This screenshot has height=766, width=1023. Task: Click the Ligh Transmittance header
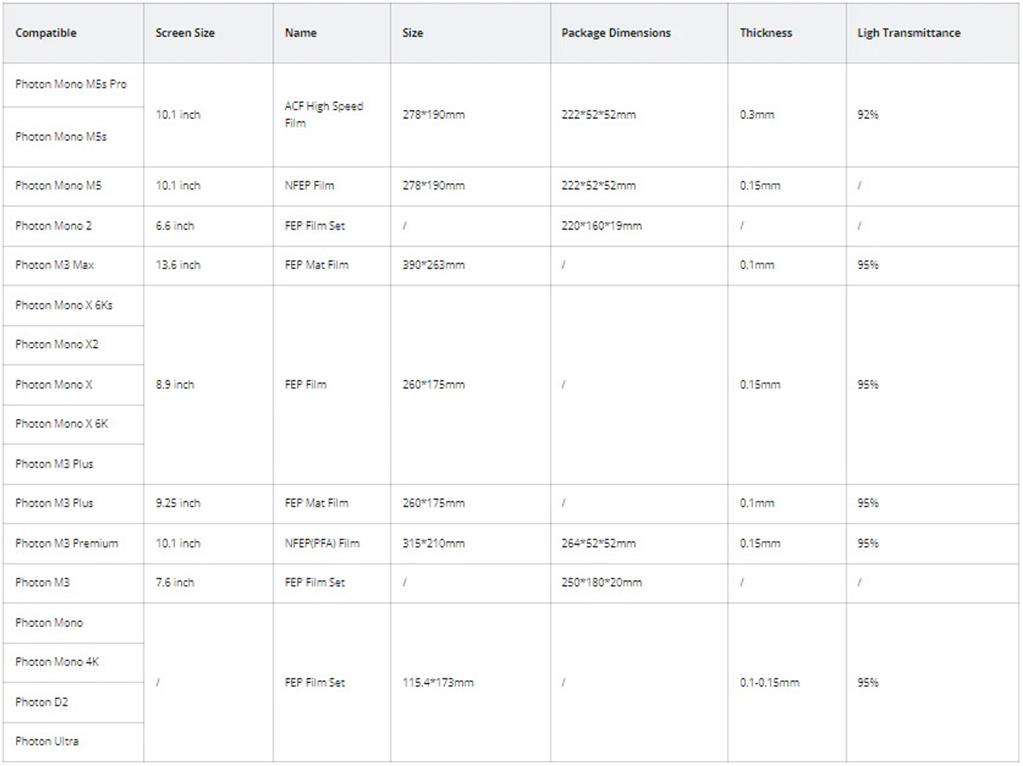(x=932, y=33)
